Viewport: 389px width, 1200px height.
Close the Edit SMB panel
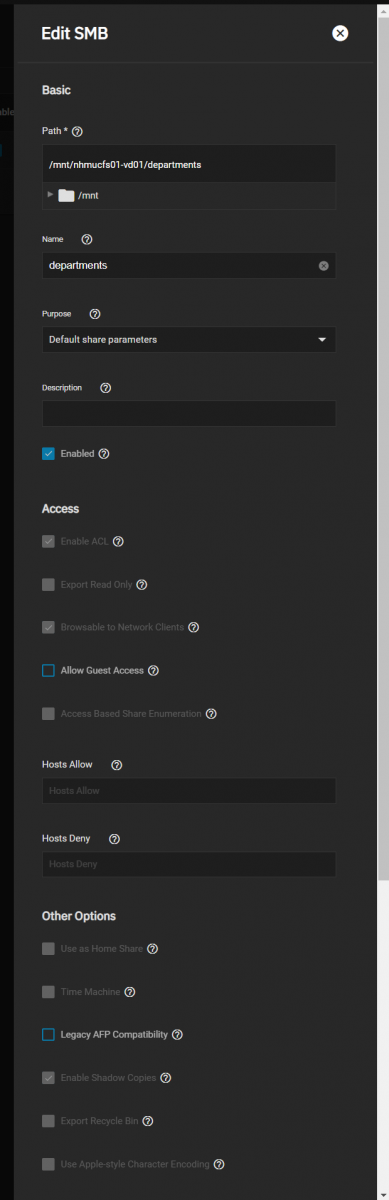coord(340,33)
